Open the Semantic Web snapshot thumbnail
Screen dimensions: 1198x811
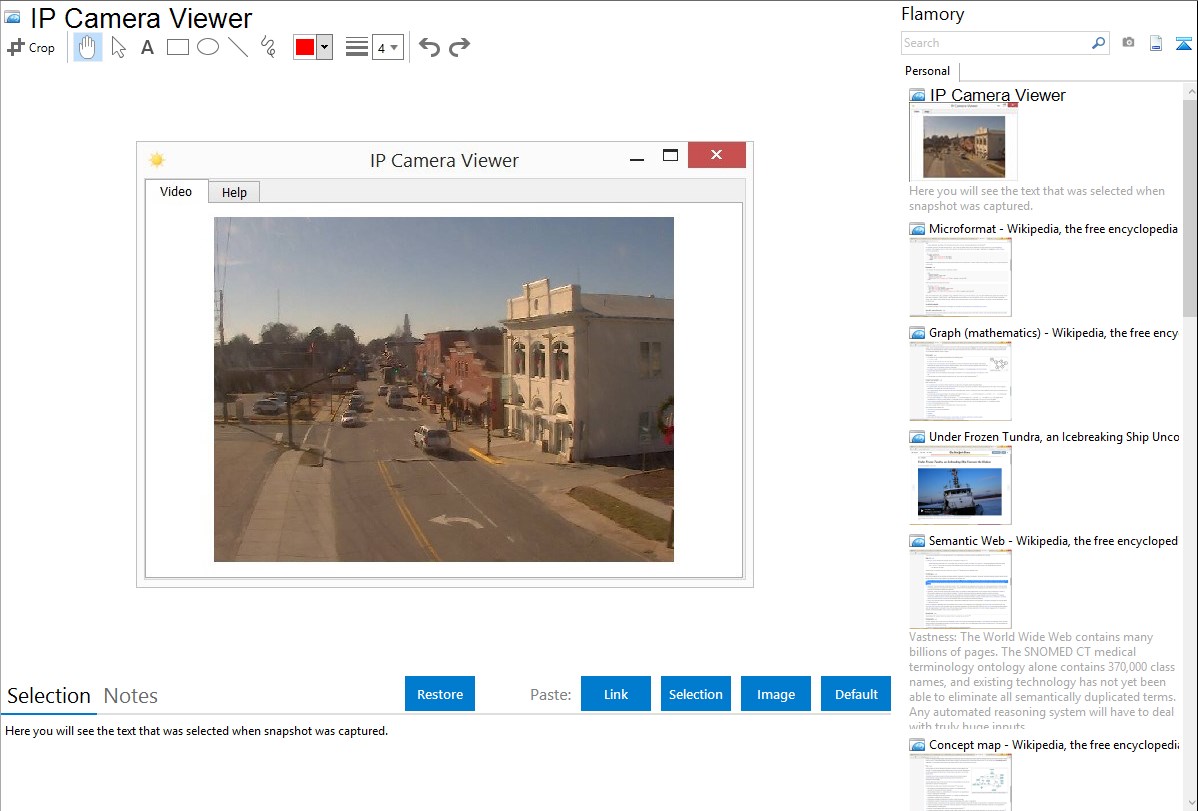[x=960, y=589]
